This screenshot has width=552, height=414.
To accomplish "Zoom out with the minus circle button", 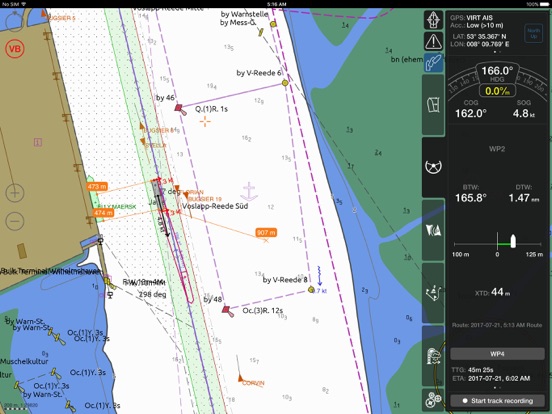I will pyautogui.click(x=15, y=221).
